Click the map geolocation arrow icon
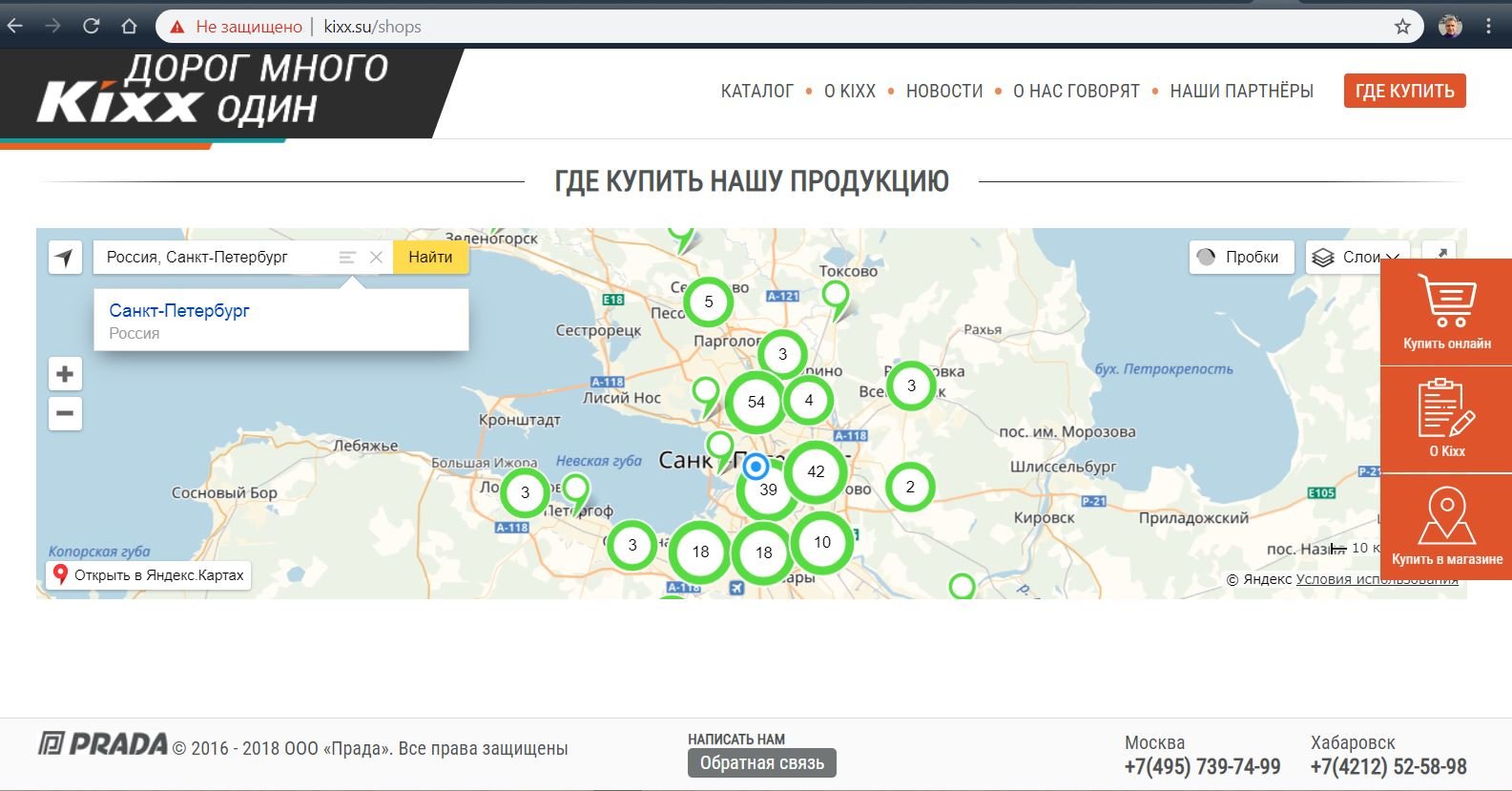 [65, 257]
